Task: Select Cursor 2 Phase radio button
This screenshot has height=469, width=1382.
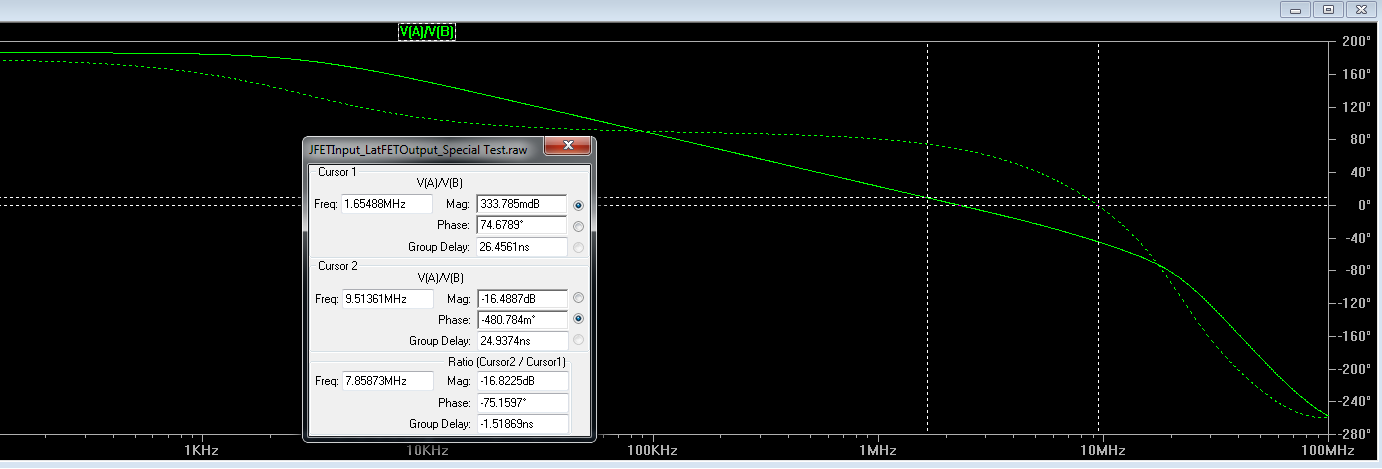Action: coord(578,319)
